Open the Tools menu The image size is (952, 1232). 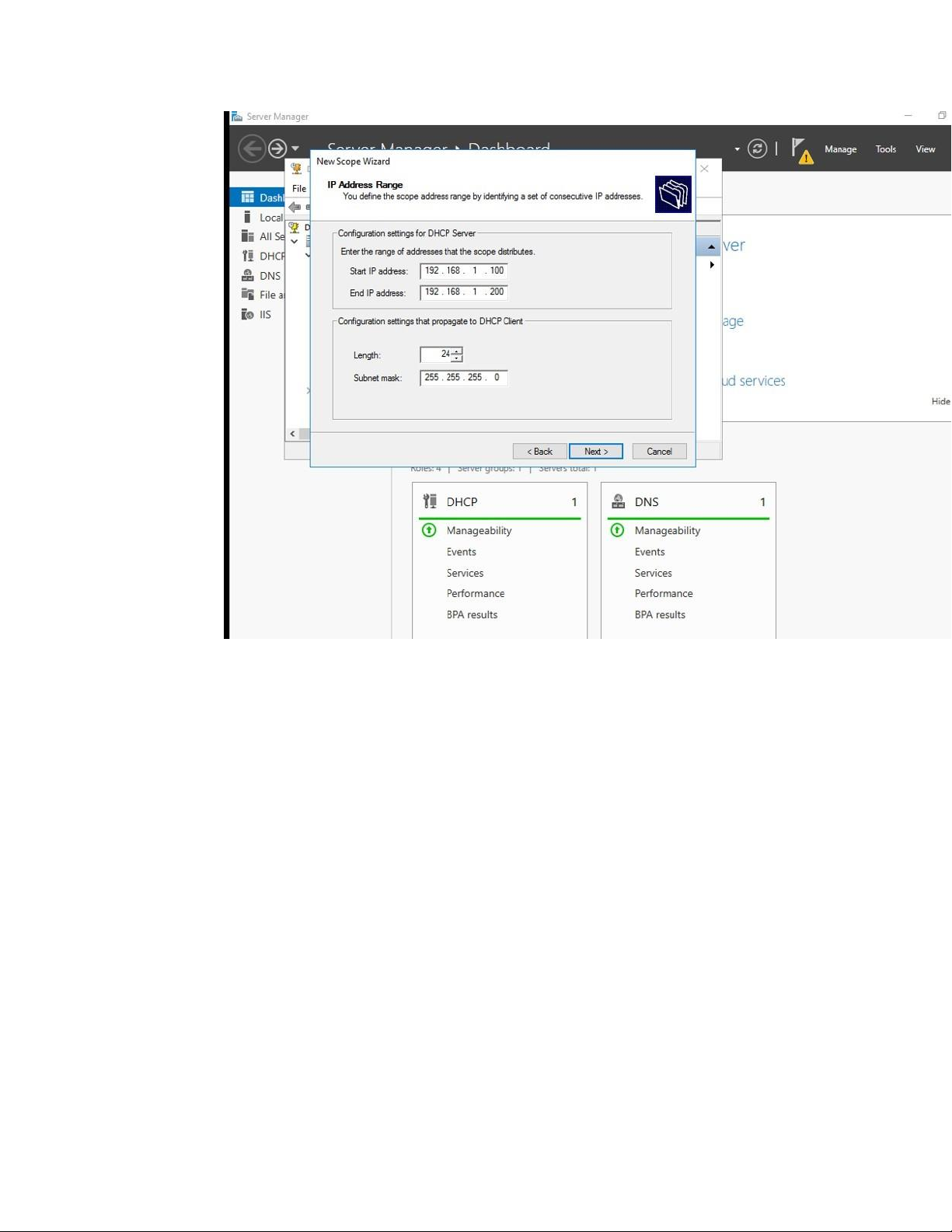click(x=886, y=149)
